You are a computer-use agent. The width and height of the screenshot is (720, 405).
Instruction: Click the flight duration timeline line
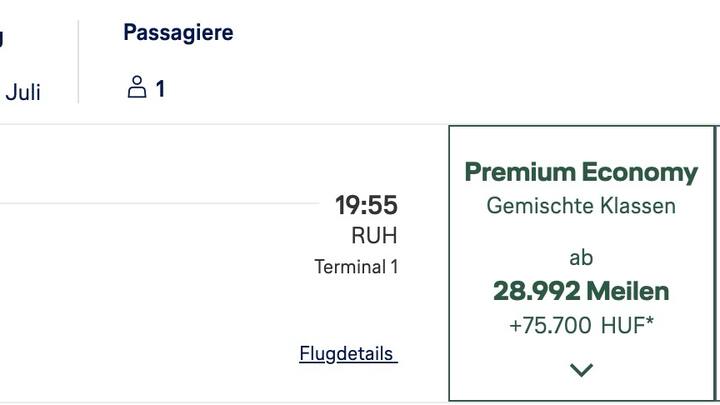(x=160, y=203)
